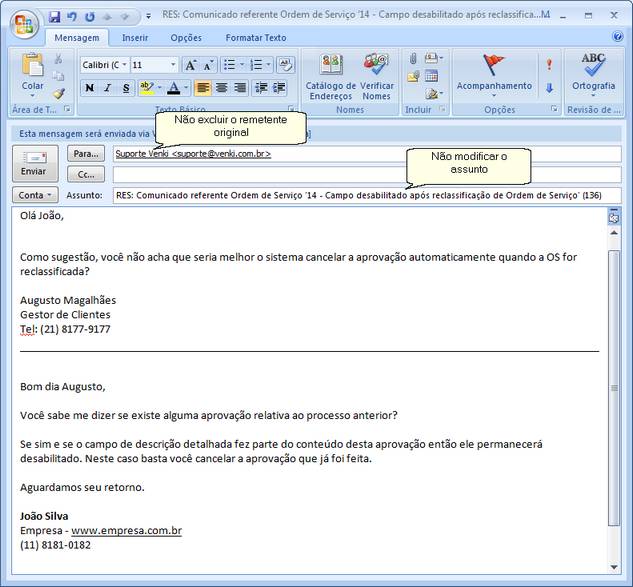Apply the yellow text highlight color
This screenshot has height=587, width=633.
pos(147,88)
